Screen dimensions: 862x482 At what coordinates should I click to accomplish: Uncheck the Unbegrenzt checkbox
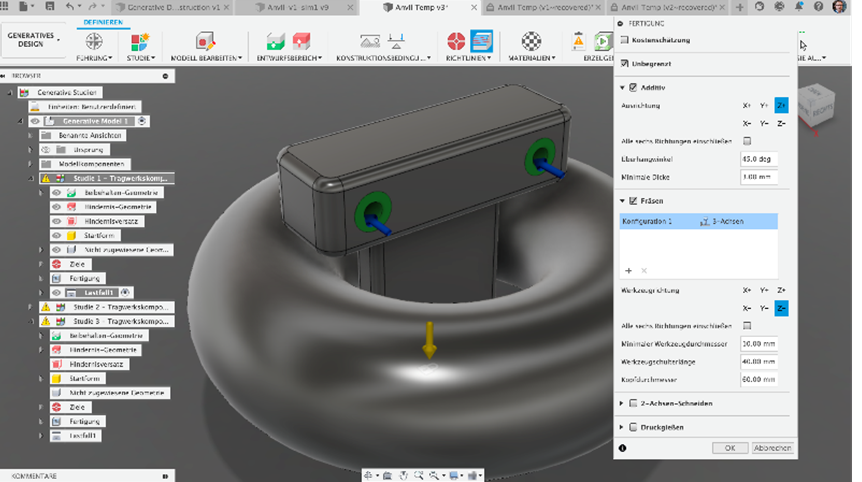coord(625,63)
